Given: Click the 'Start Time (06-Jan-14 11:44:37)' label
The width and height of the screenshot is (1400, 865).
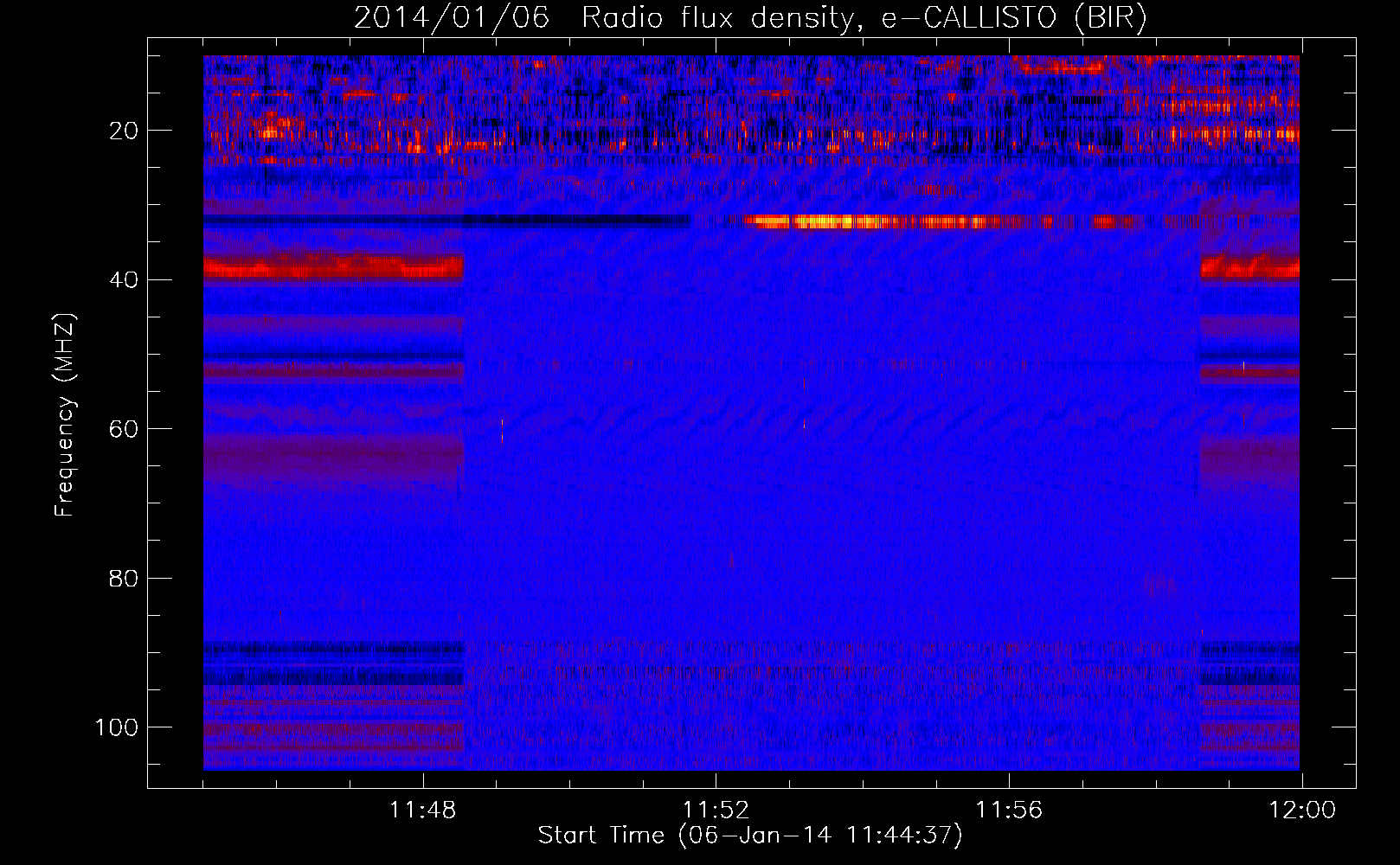Looking at the screenshot, I should (x=750, y=836).
